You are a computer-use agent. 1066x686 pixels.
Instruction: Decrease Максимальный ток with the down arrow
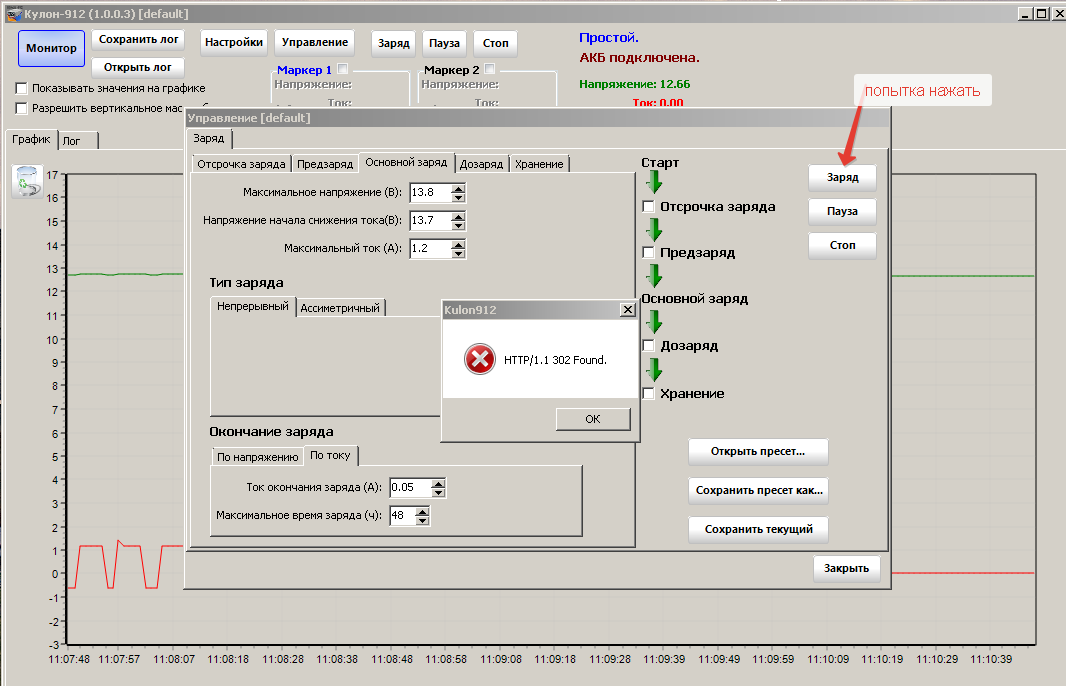coord(458,252)
